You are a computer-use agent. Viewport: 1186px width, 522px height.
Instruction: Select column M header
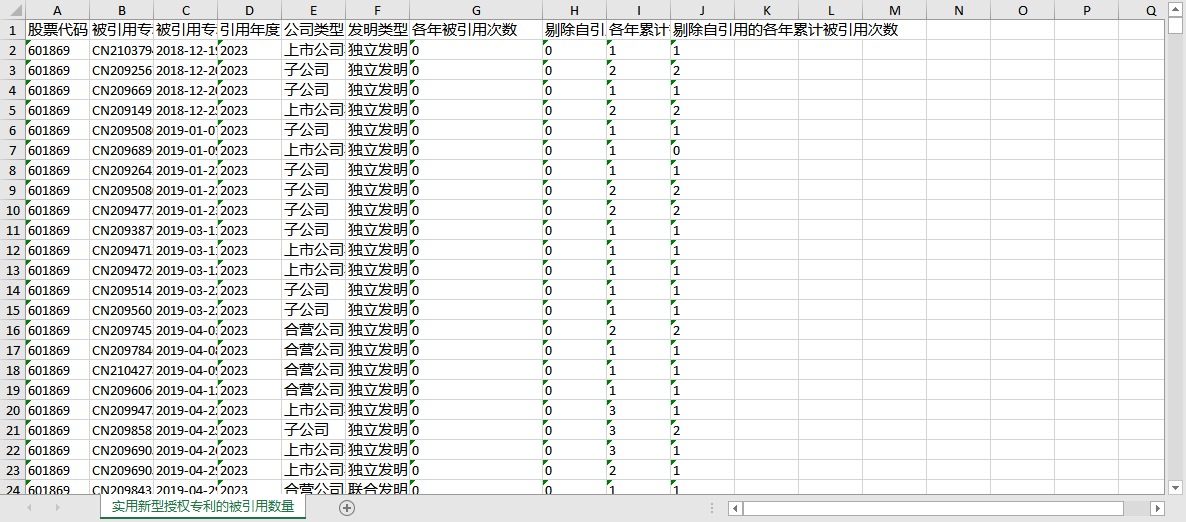(x=894, y=11)
